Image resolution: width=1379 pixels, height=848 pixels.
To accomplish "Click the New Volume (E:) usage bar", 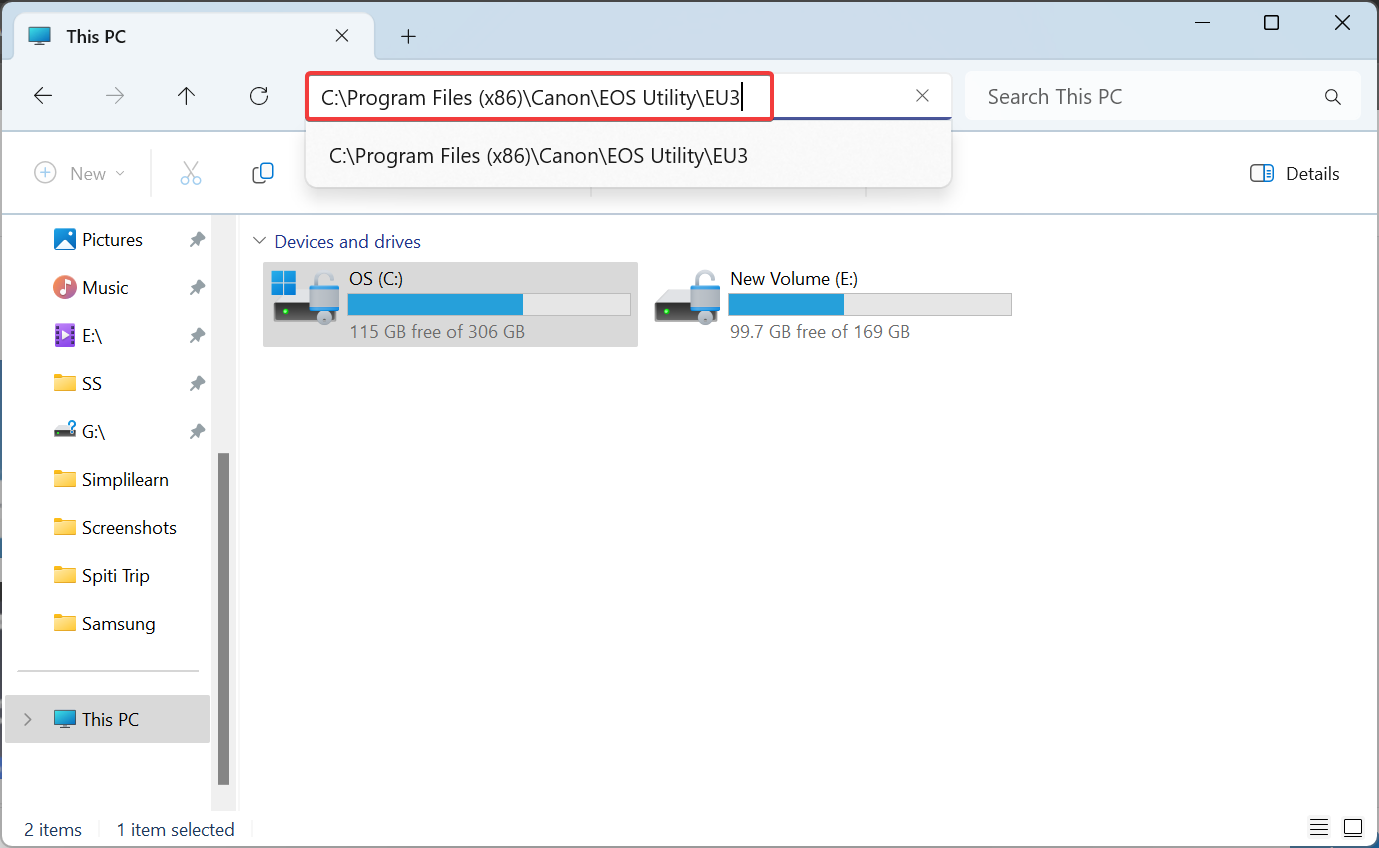I will point(870,304).
